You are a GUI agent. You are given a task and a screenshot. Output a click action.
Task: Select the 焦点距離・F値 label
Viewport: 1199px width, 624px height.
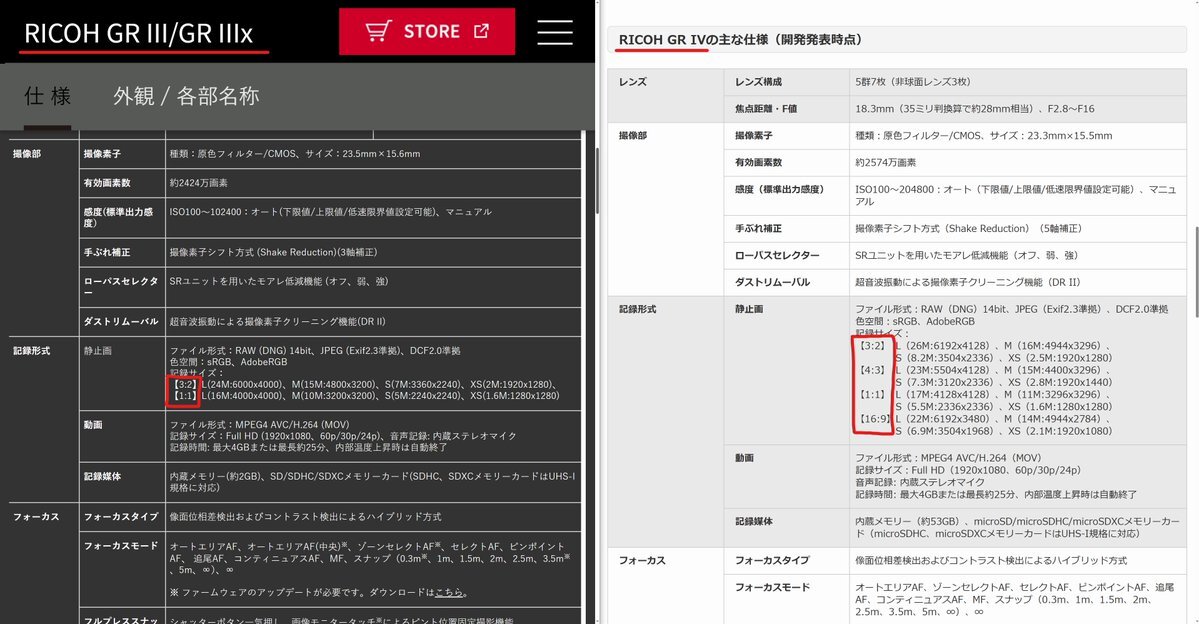765,109
